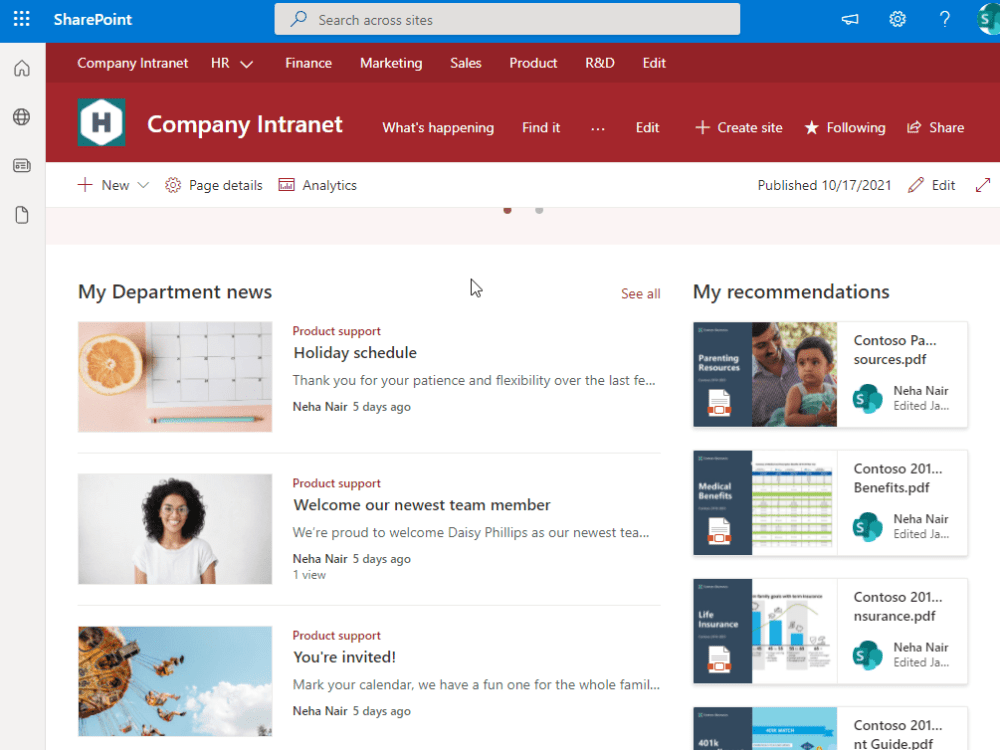Edit the hub navigation bar
The width and height of the screenshot is (1000, 750).
[654, 63]
